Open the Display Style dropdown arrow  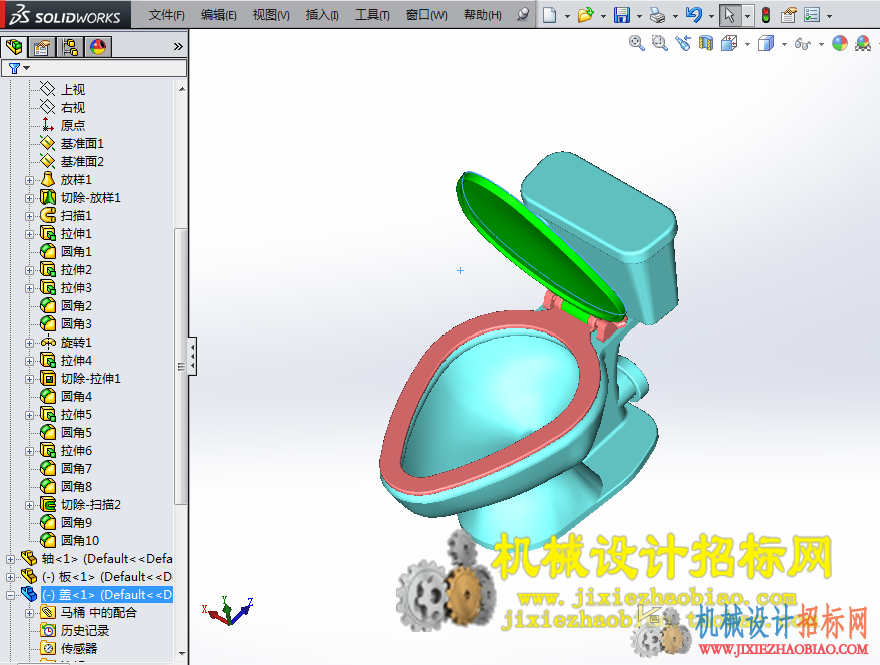click(x=784, y=44)
